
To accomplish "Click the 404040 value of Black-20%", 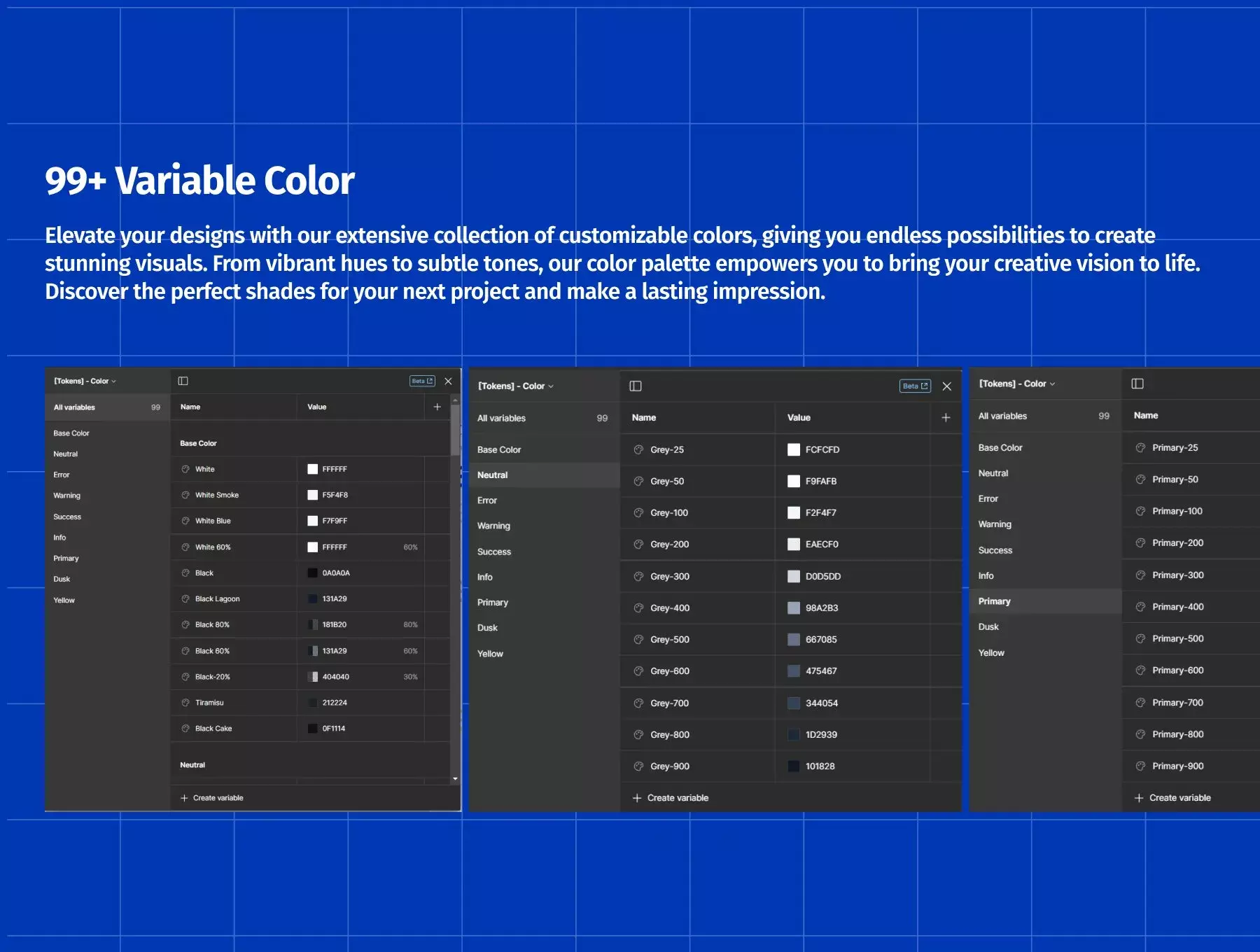I will pyautogui.click(x=336, y=676).
